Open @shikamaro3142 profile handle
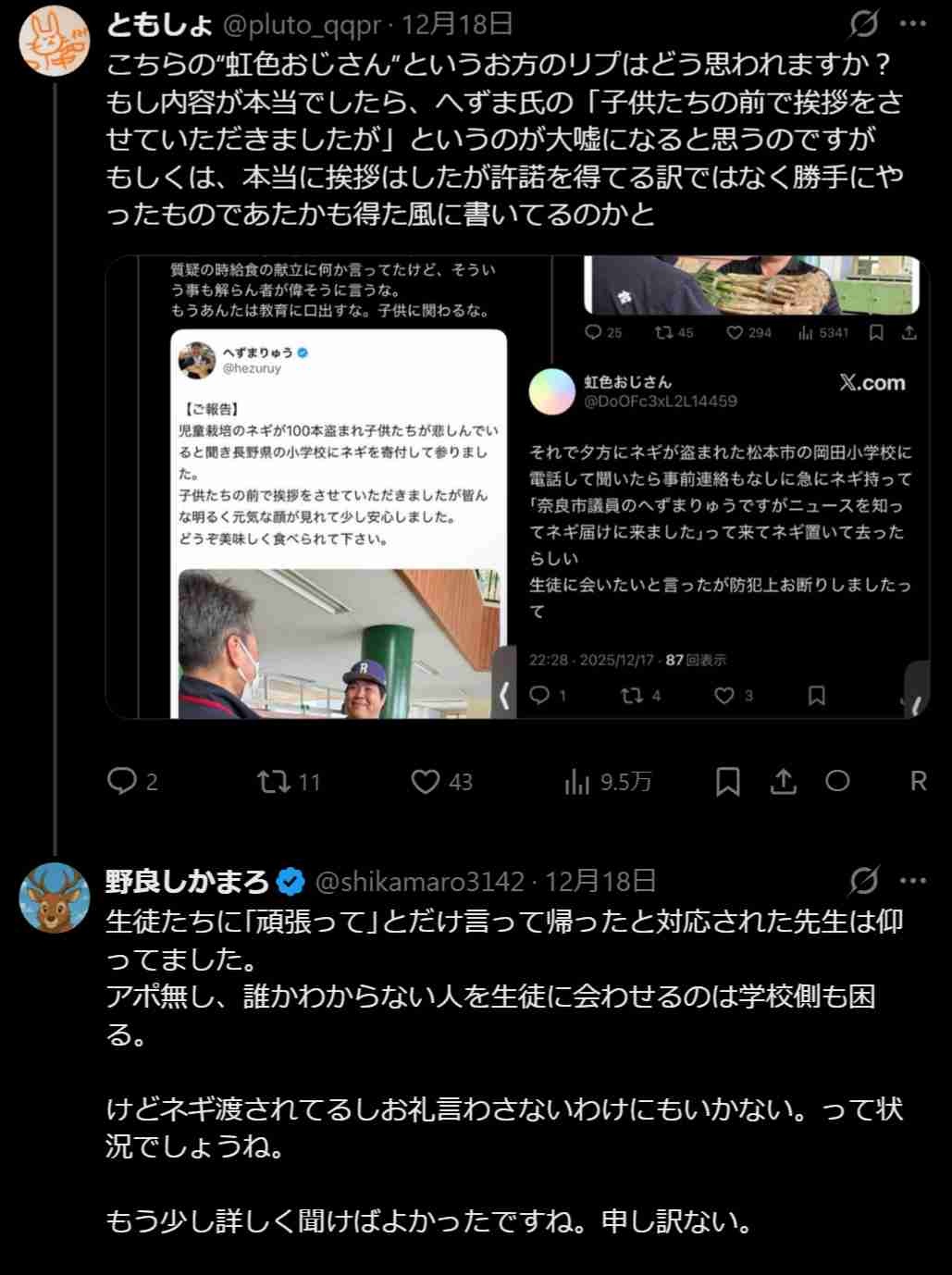This screenshot has width=952, height=1275. pyautogui.click(x=420, y=881)
